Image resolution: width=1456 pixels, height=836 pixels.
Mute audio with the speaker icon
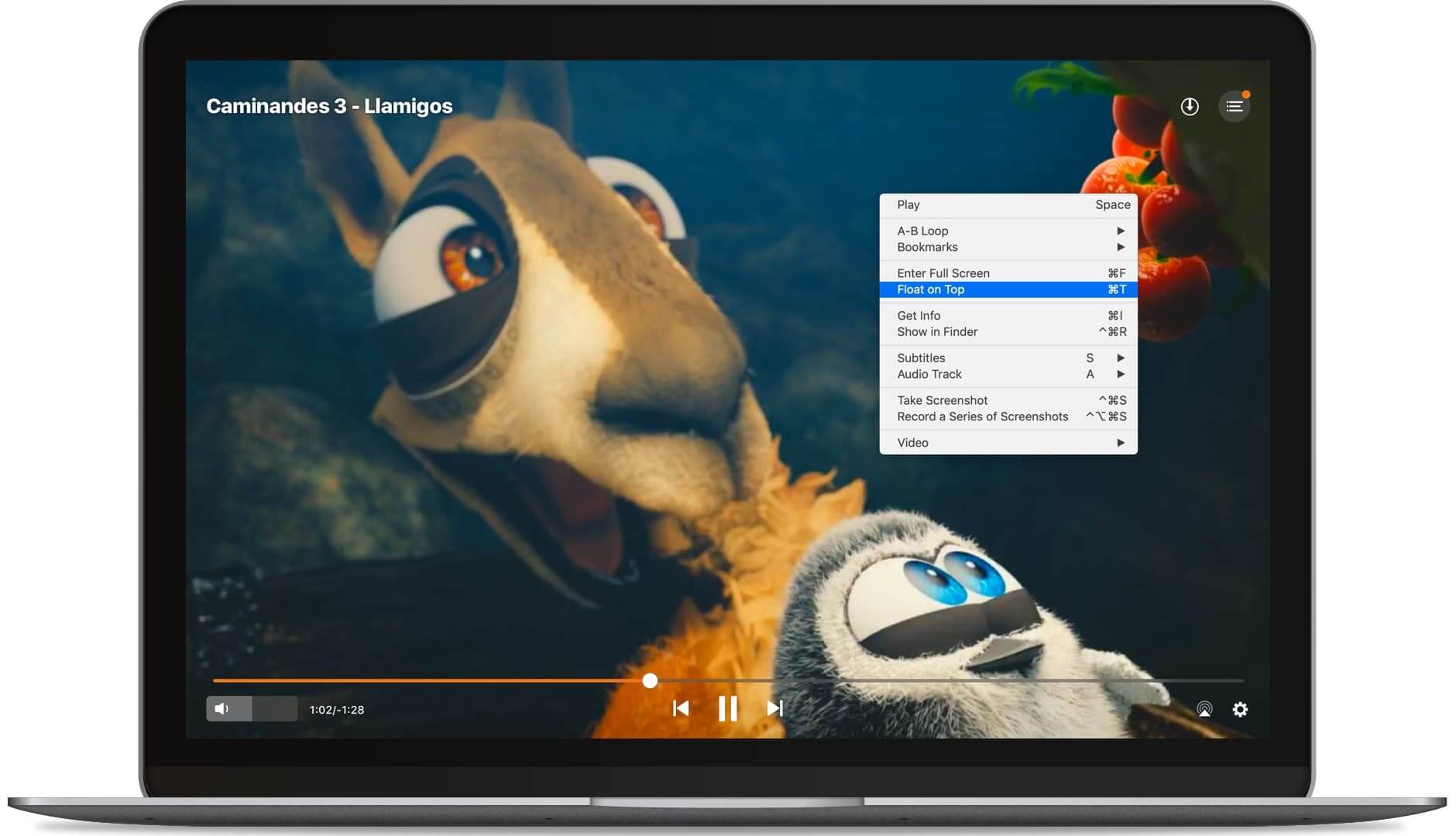(222, 709)
